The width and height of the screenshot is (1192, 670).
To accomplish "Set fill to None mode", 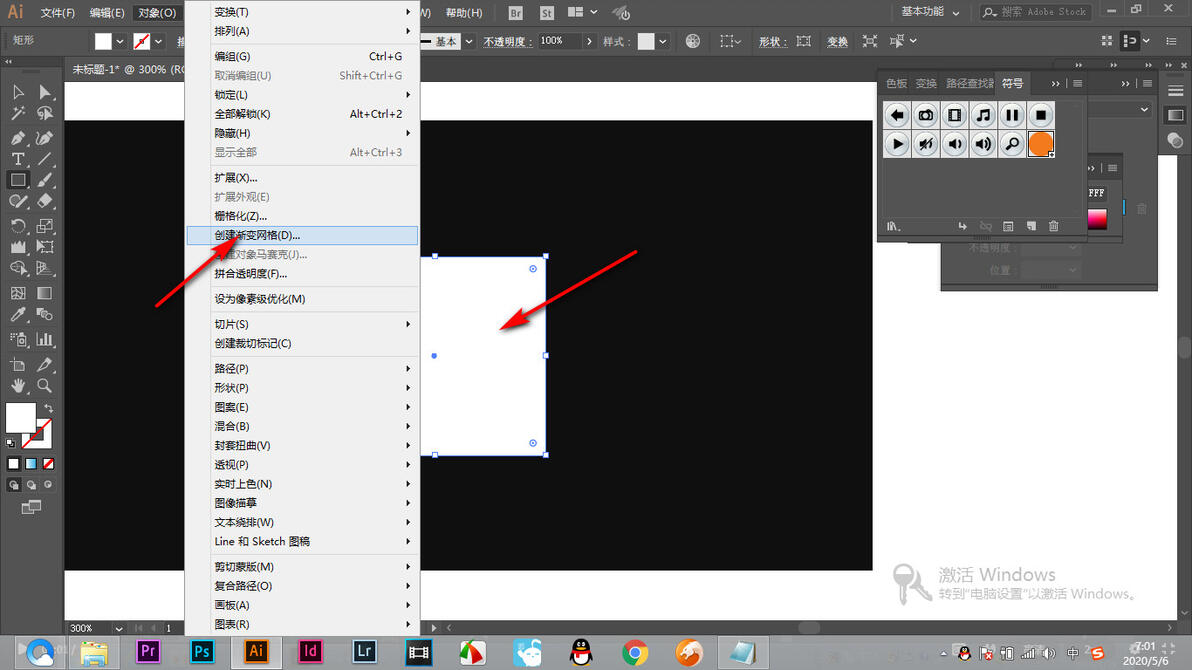I will (x=49, y=464).
